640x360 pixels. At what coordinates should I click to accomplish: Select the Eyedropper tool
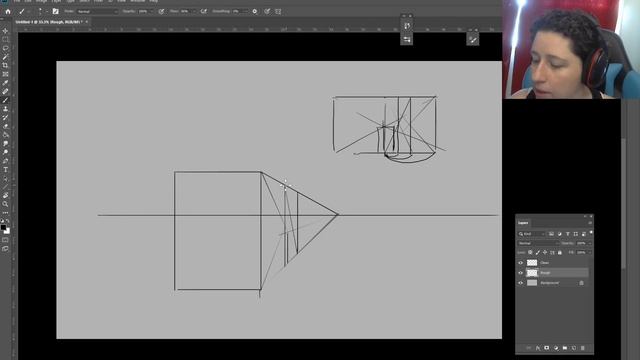[x=5, y=83]
